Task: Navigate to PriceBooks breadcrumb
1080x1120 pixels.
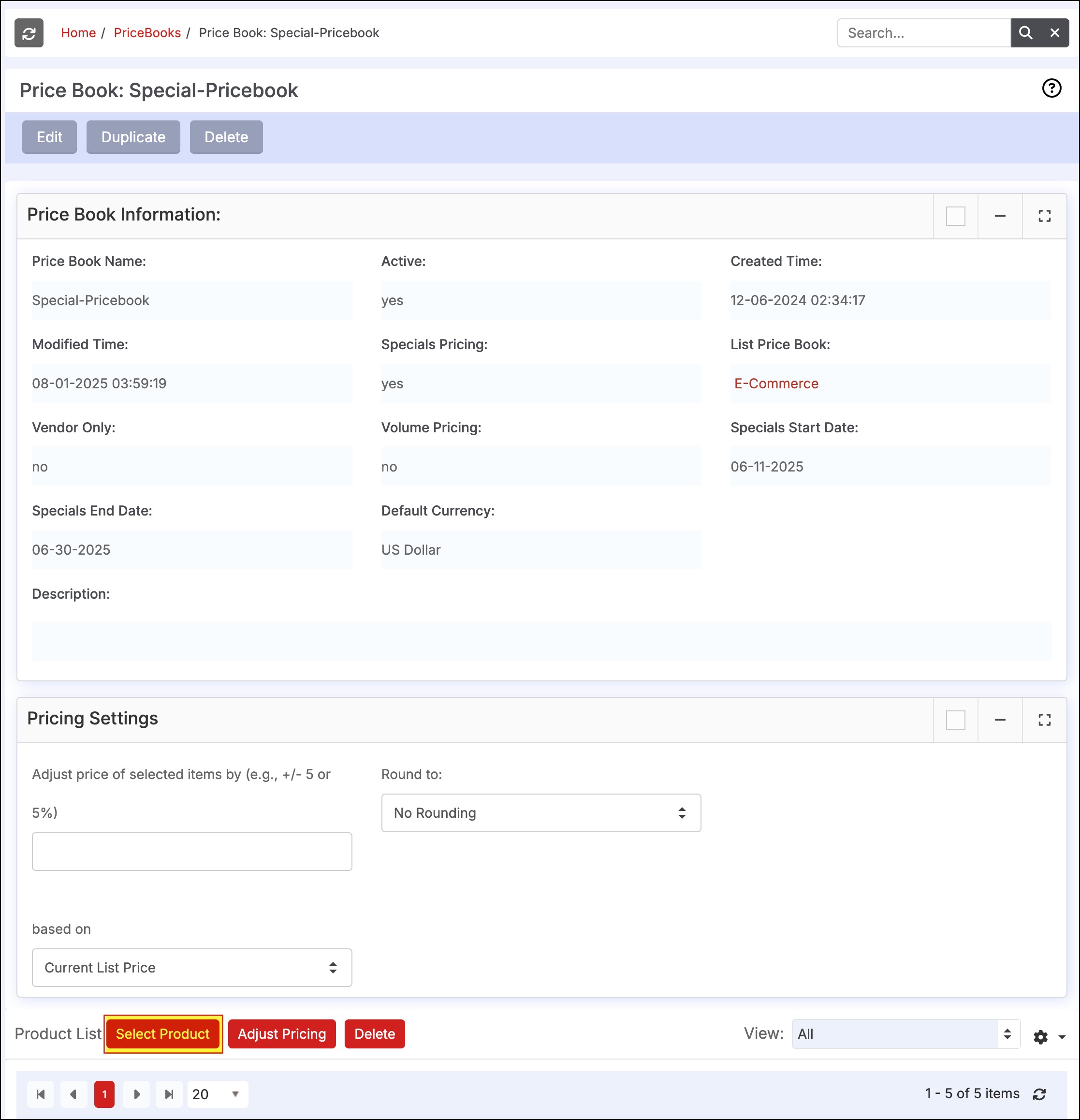Action: (x=147, y=33)
